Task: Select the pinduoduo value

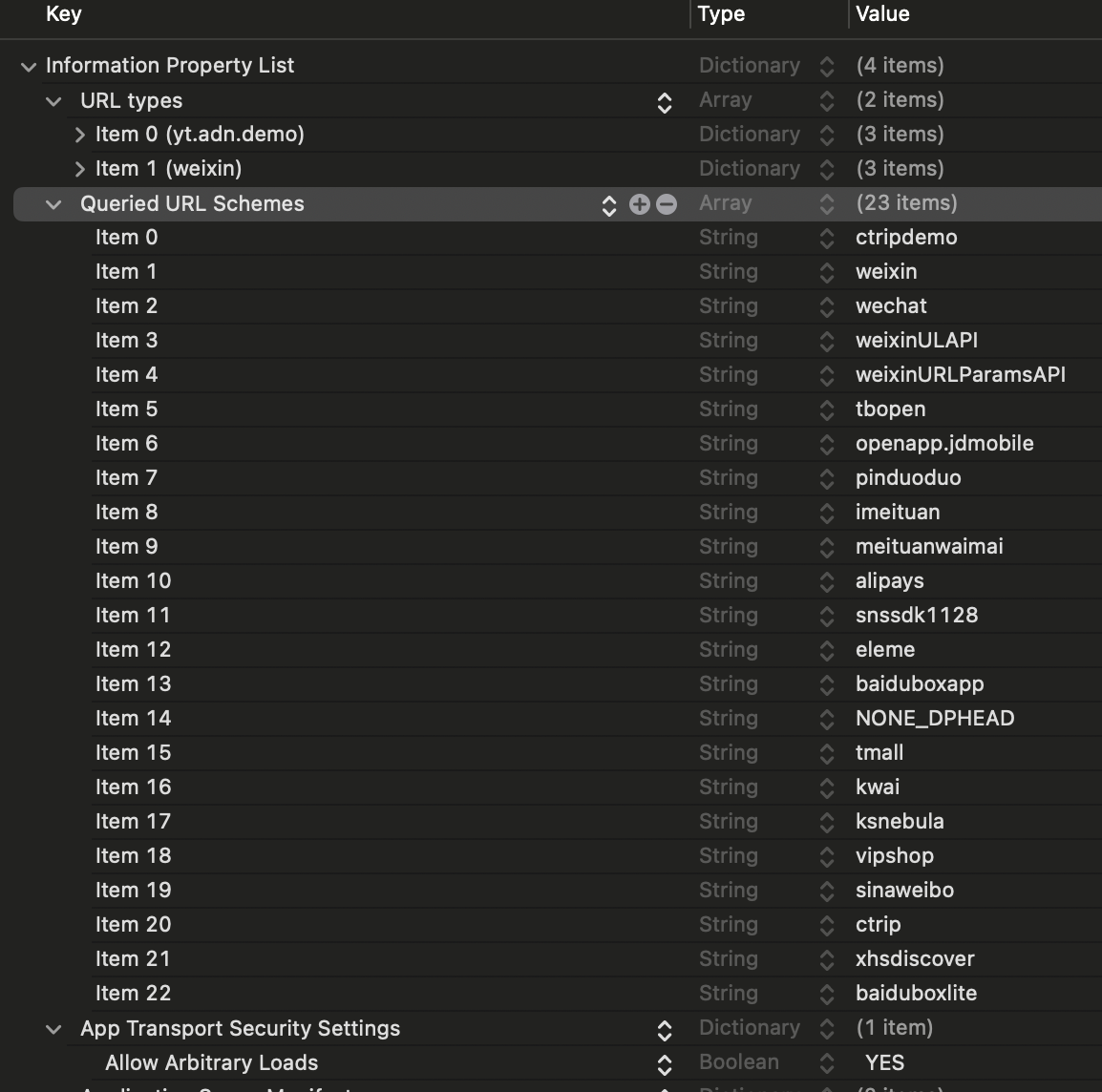Action: tap(908, 478)
